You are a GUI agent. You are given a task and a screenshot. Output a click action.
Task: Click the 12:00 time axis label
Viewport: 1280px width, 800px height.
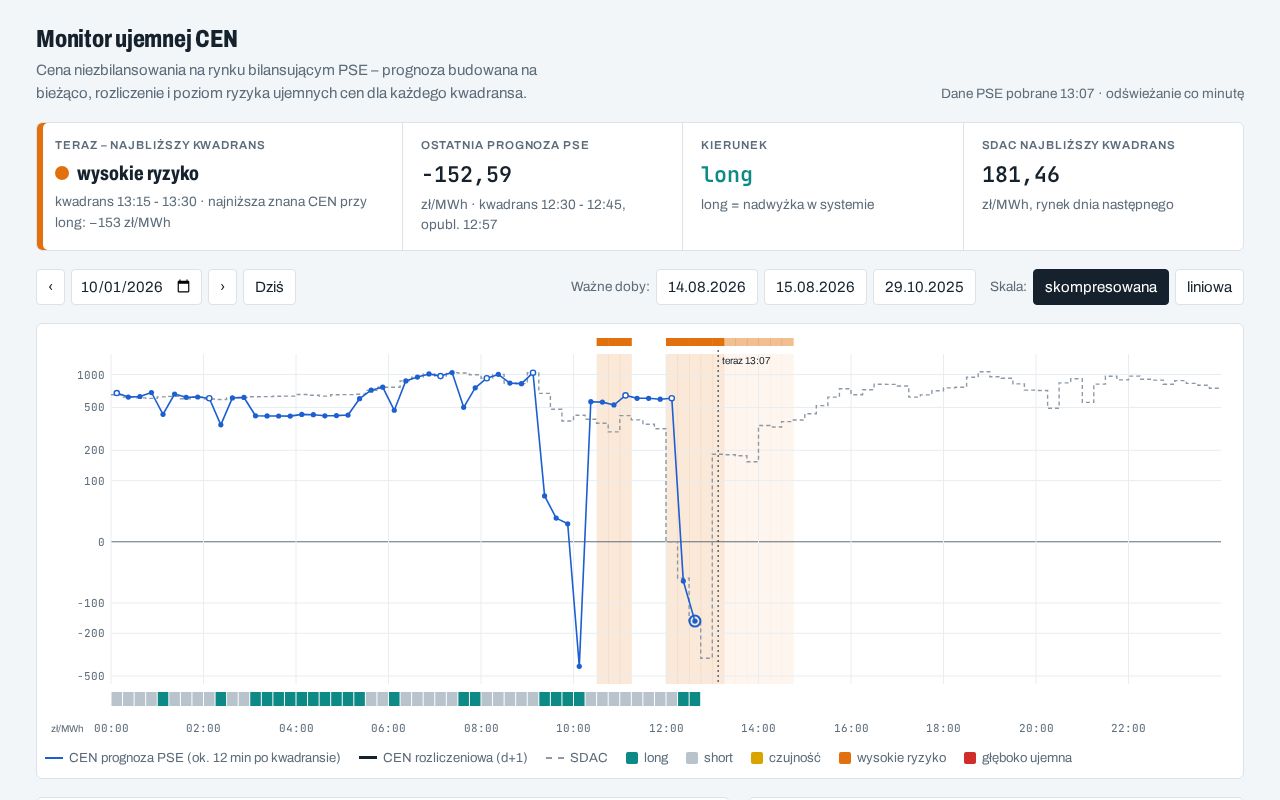pyautogui.click(x=666, y=728)
